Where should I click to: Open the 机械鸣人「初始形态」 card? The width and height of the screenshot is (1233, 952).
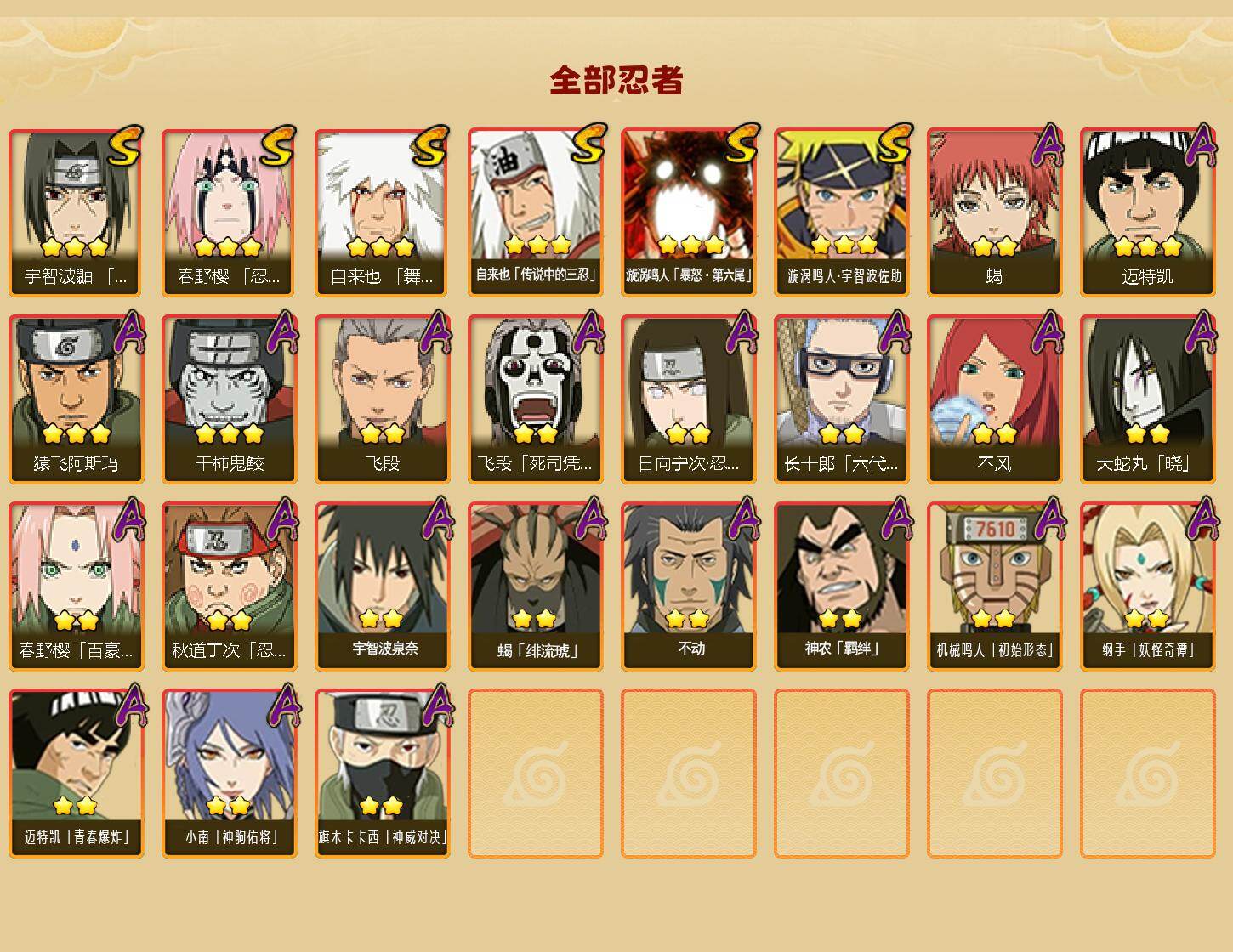[x=994, y=586]
